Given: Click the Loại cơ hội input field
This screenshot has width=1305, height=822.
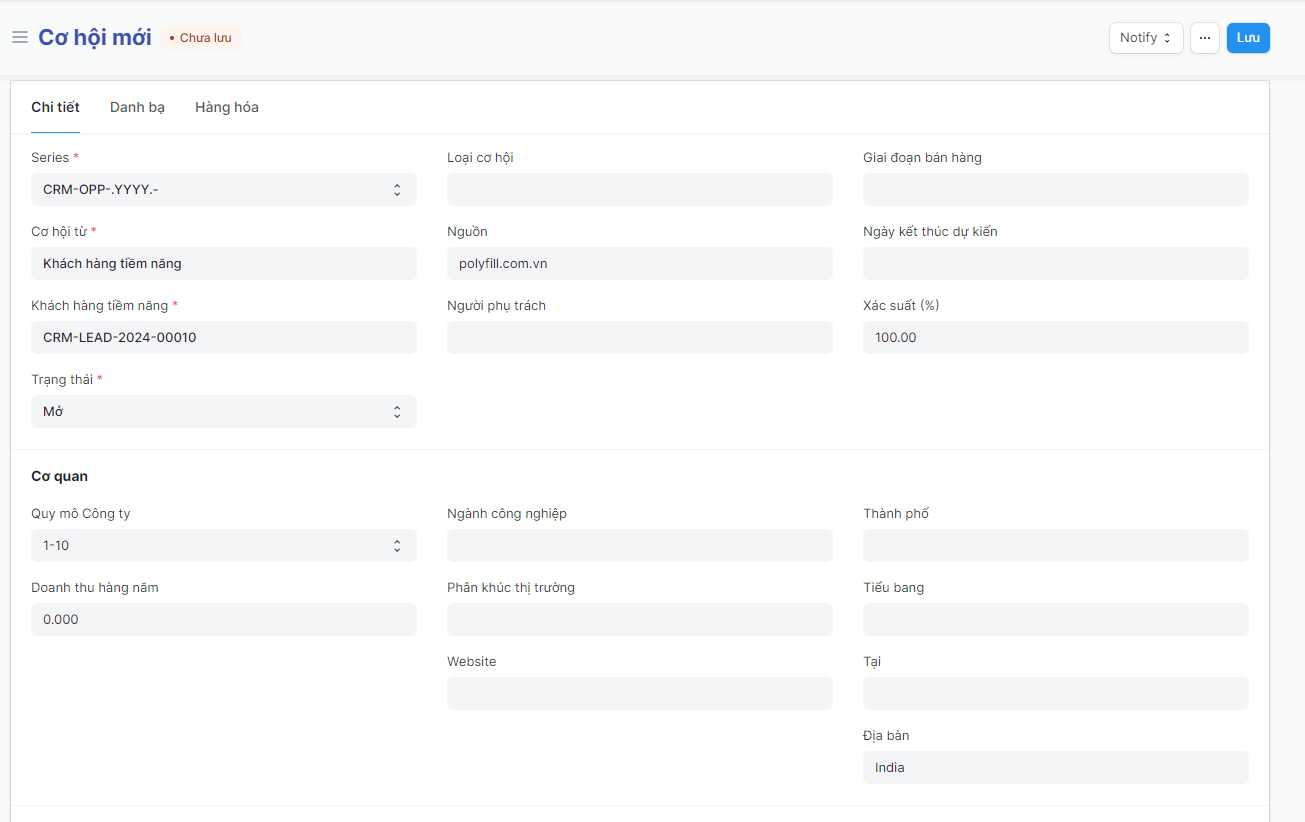Looking at the screenshot, I should click(639, 189).
